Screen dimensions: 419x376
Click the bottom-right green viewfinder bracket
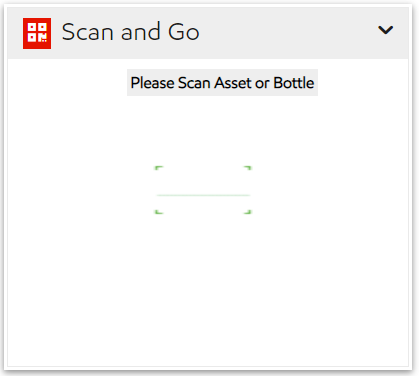click(x=247, y=212)
